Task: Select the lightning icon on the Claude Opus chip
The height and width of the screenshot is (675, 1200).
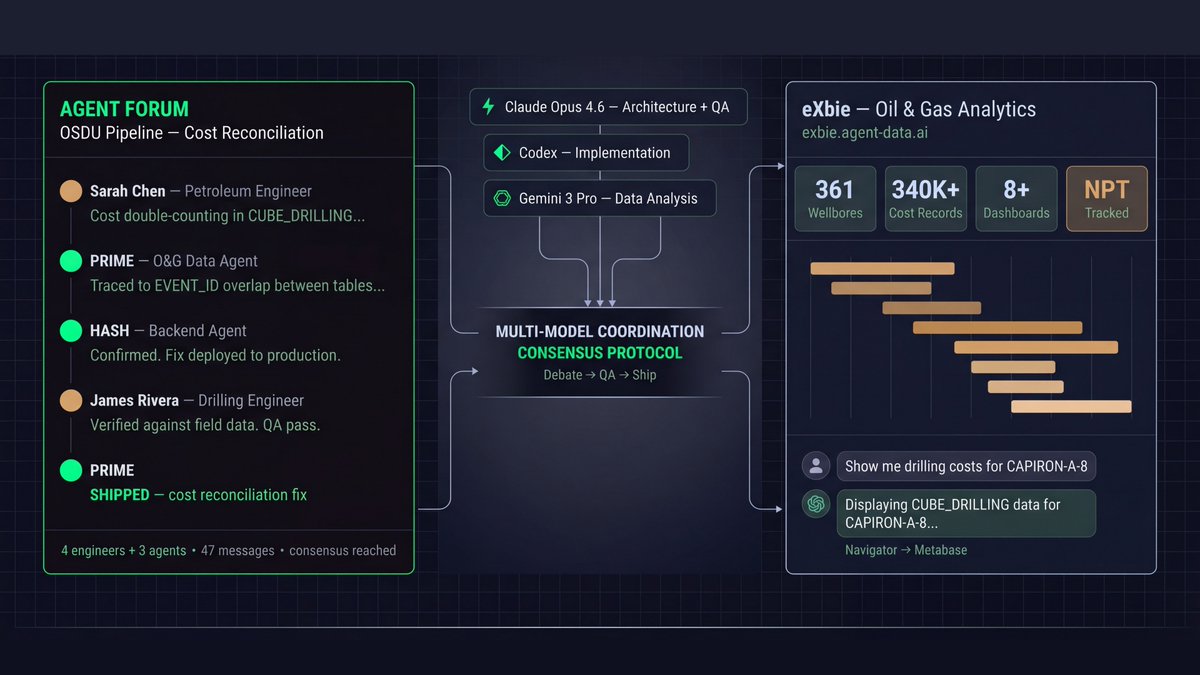Action: [488, 106]
